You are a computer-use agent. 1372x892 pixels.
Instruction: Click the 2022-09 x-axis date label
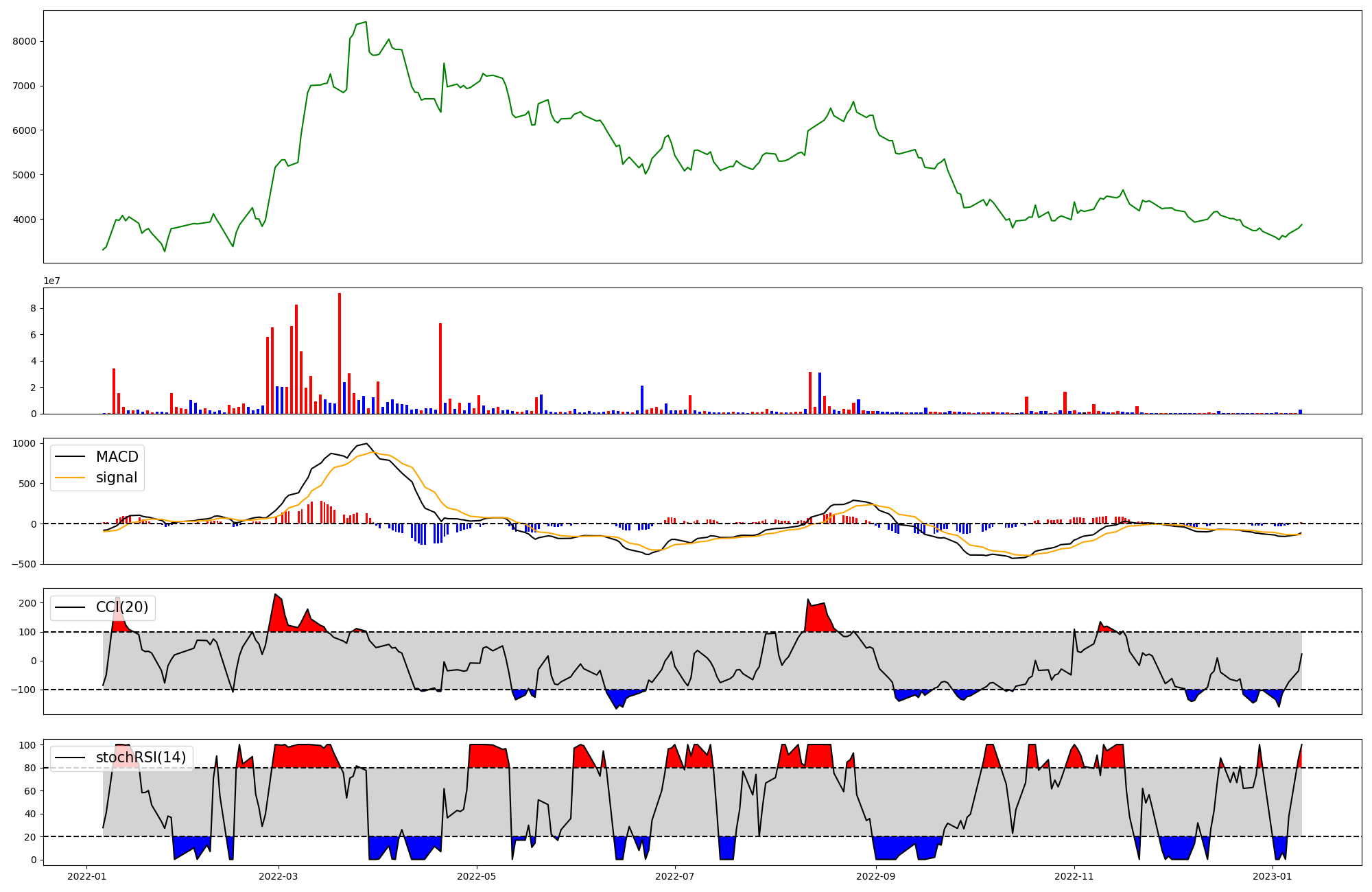876,876
